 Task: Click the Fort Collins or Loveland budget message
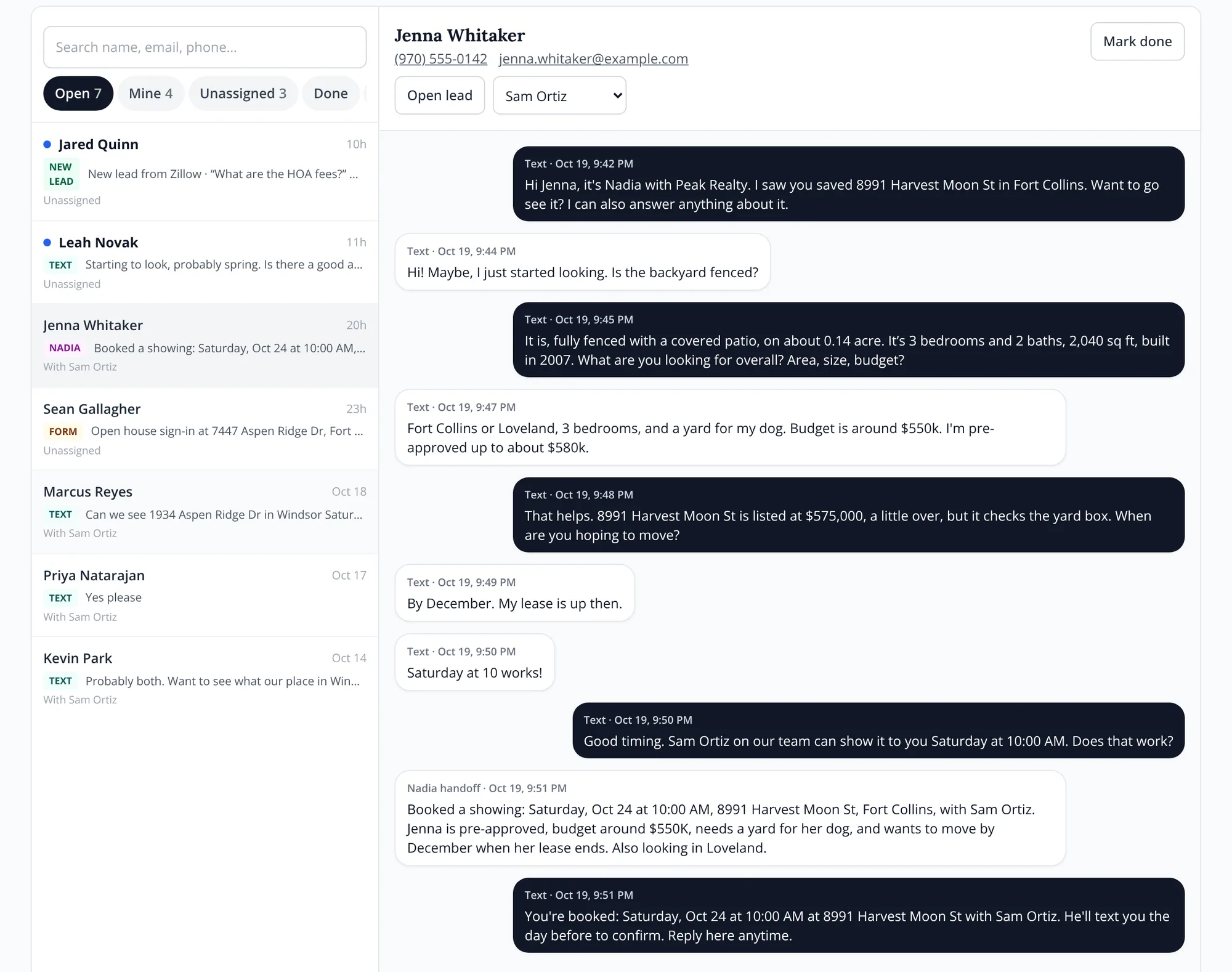coord(730,427)
